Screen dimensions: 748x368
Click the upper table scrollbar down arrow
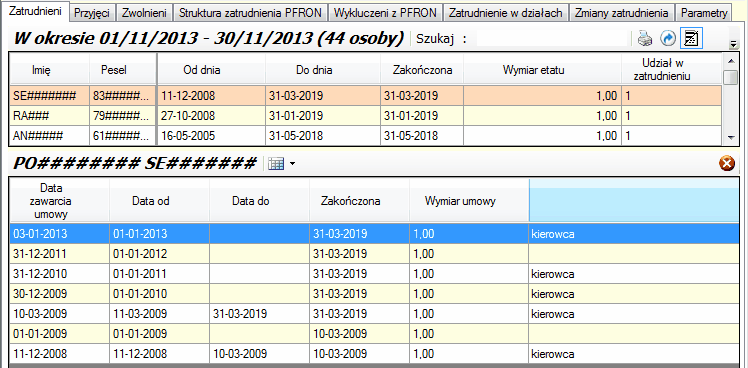(730, 138)
